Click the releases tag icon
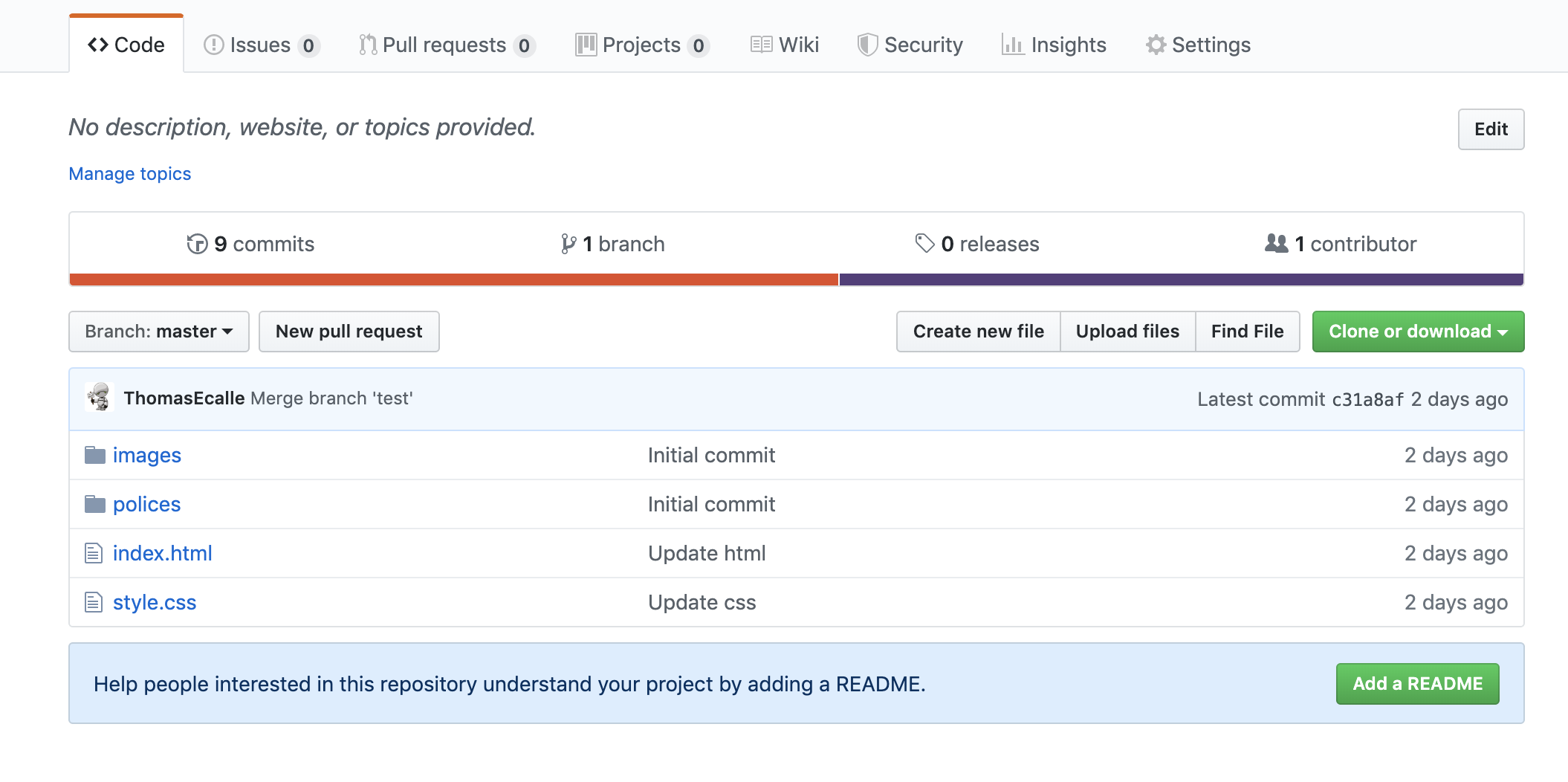This screenshot has height=782, width=1568. click(924, 243)
